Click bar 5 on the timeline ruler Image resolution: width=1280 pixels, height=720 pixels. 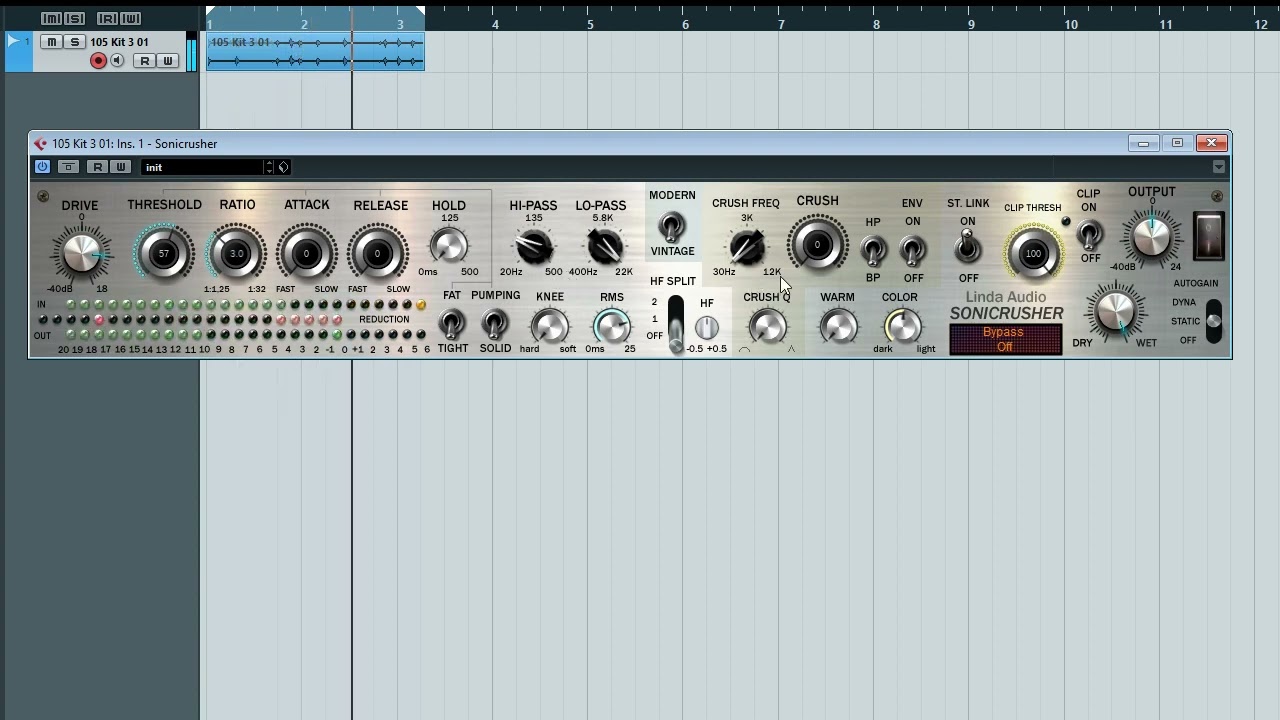coord(590,24)
